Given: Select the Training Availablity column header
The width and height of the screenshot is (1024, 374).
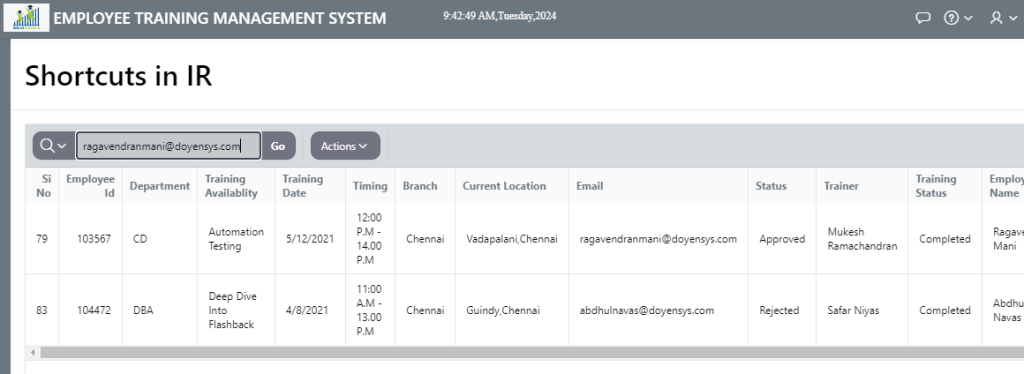Looking at the screenshot, I should click(x=231, y=185).
